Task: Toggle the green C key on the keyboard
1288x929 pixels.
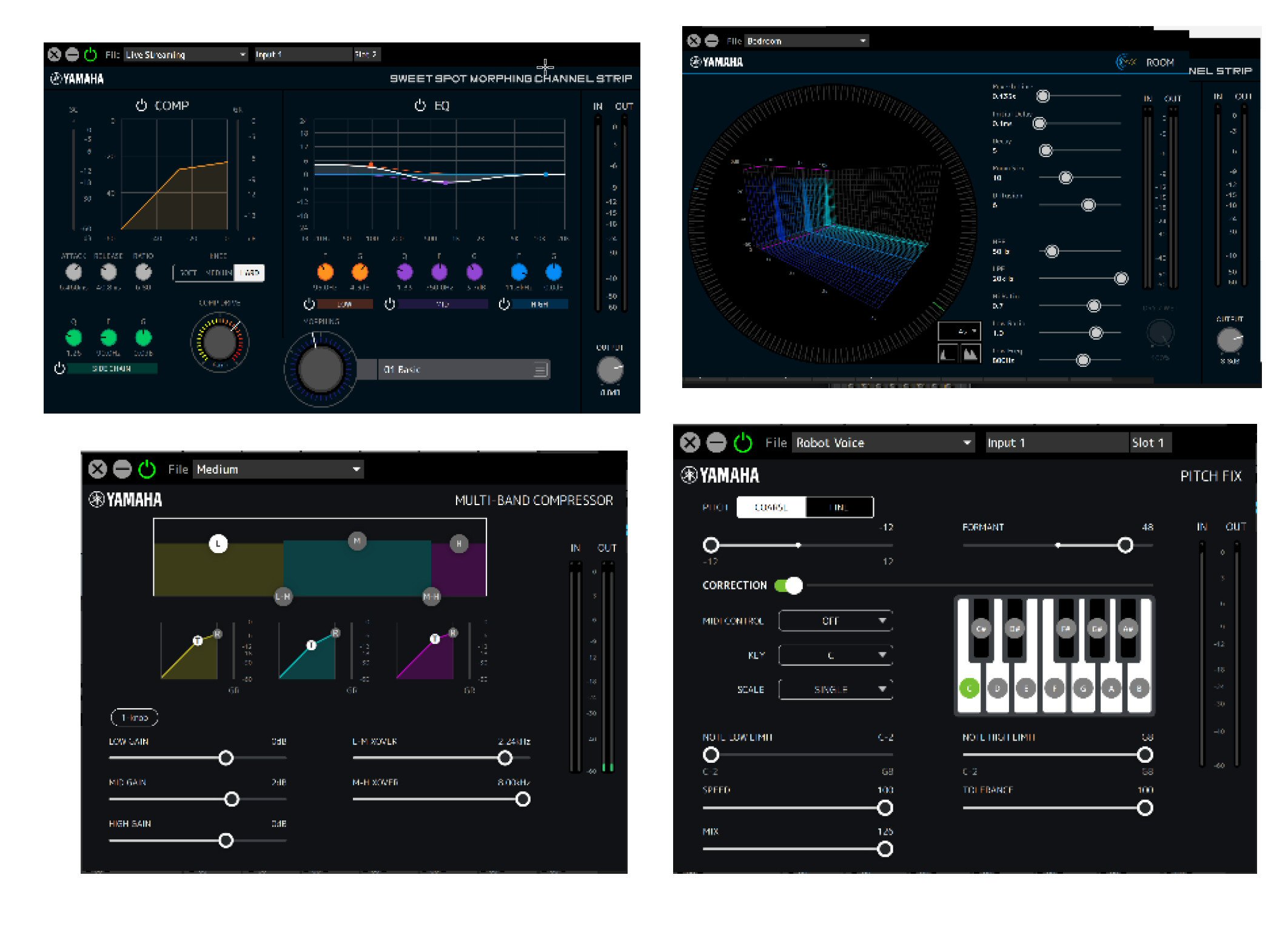Action: [969, 688]
